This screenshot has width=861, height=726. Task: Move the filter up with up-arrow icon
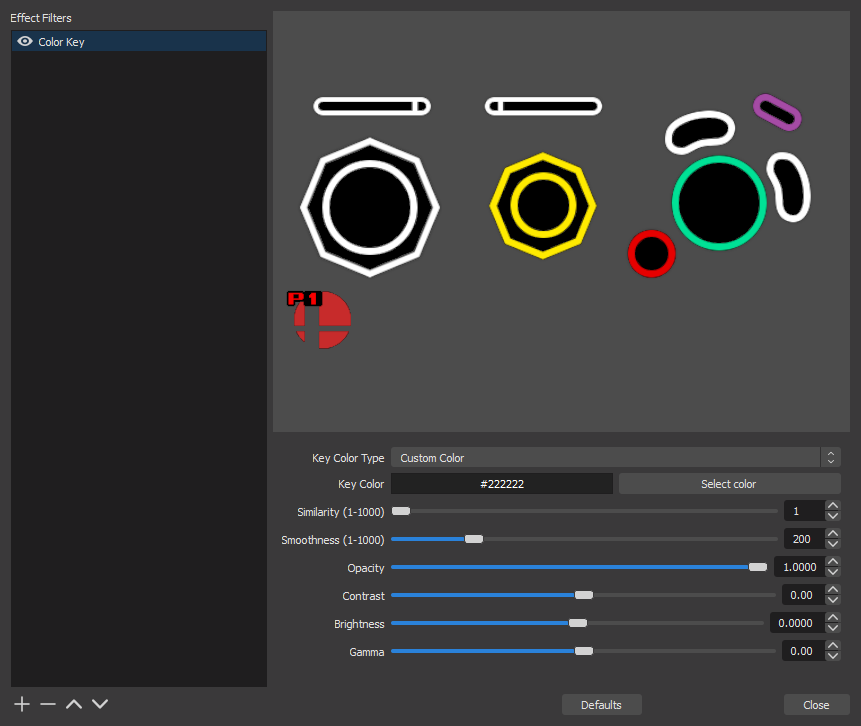(x=74, y=704)
